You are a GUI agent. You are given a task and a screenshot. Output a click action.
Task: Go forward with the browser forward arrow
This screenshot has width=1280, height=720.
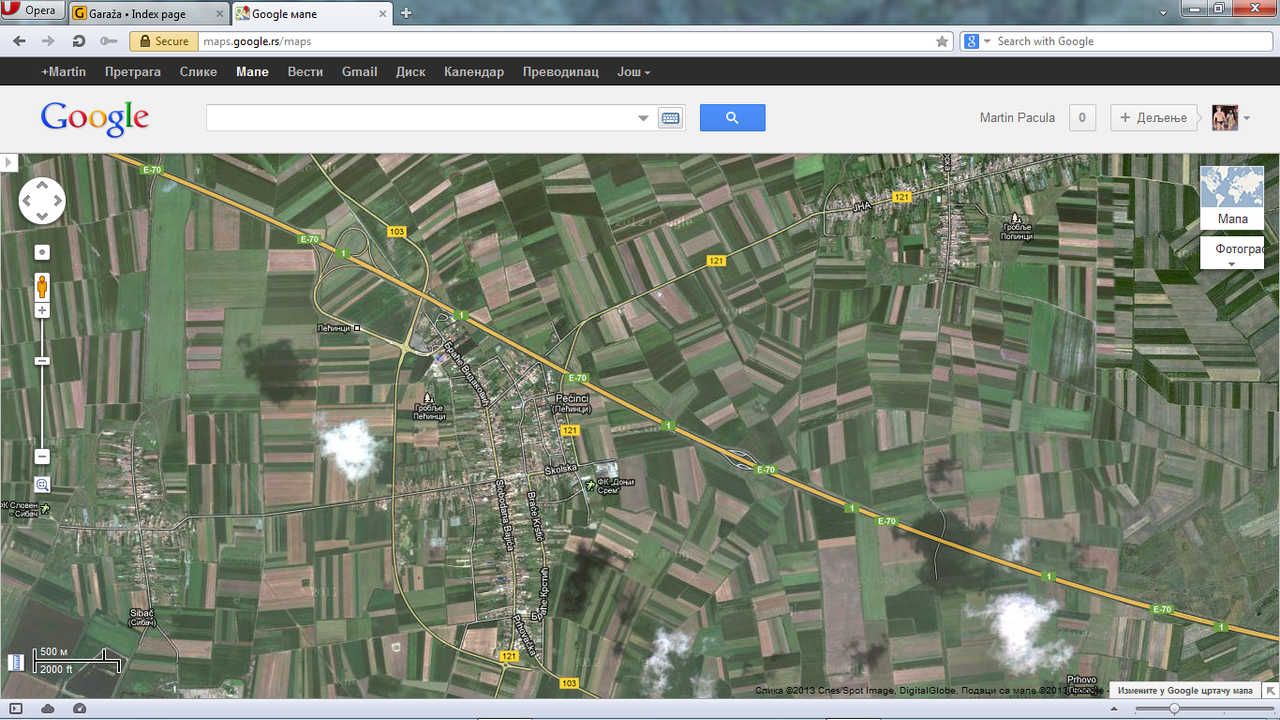48,41
